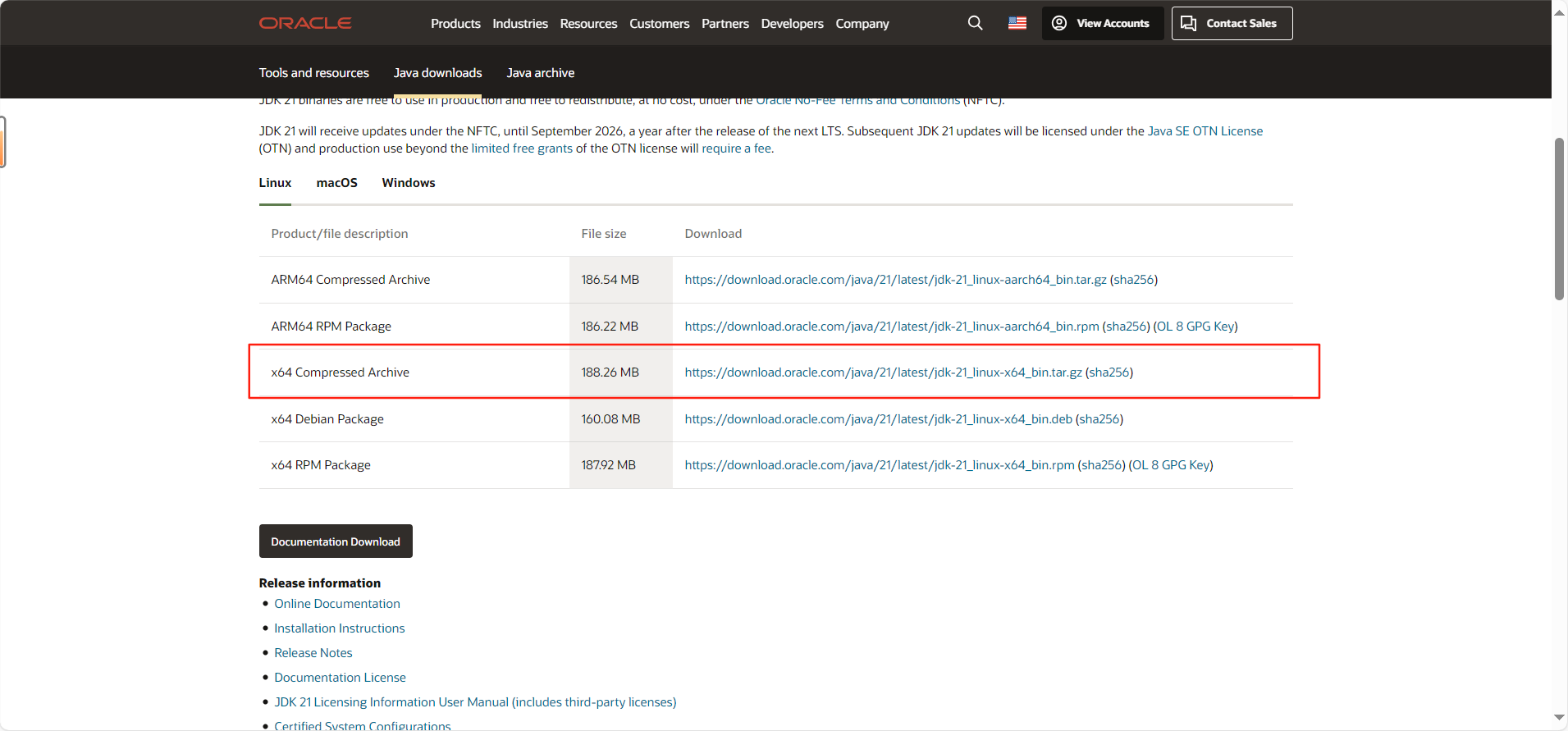Select Java downloads tab

[437, 73]
